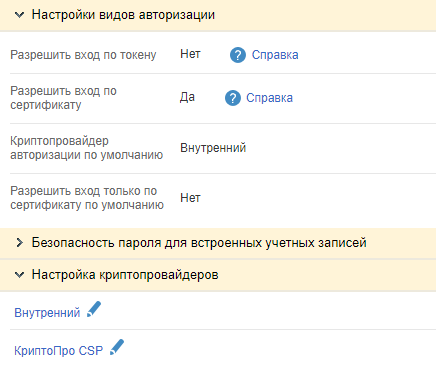Open the help icon for token login
436x369 pixels.
tap(238, 55)
